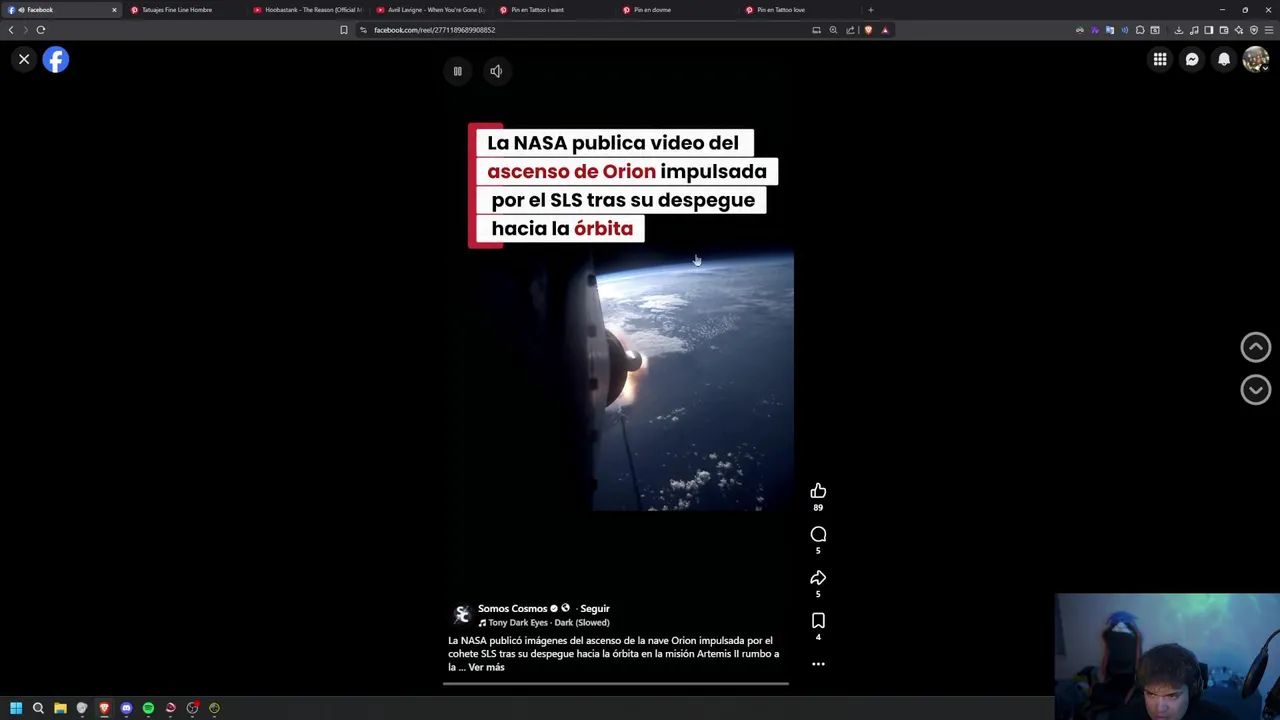Open Brave Rewards triangle icon
Viewport: 1280px width, 720px height.
[x=885, y=30]
